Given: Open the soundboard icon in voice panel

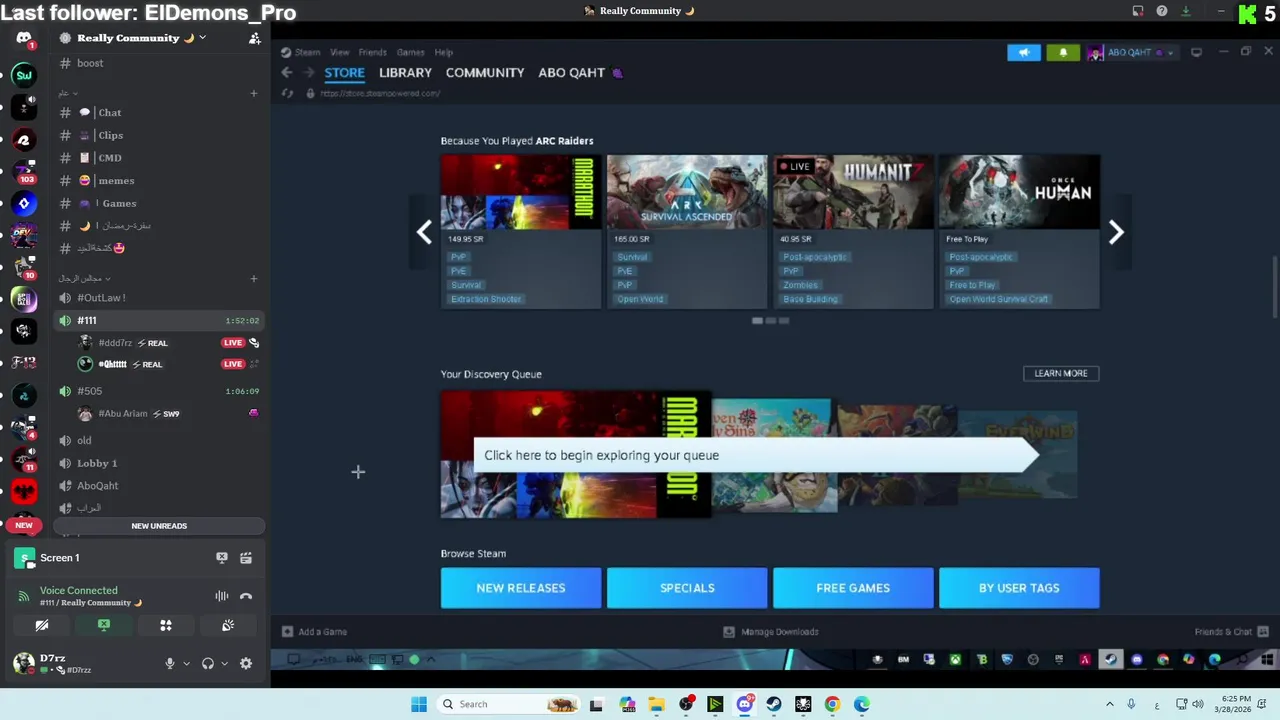Looking at the screenshot, I should pyautogui.click(x=228, y=626).
